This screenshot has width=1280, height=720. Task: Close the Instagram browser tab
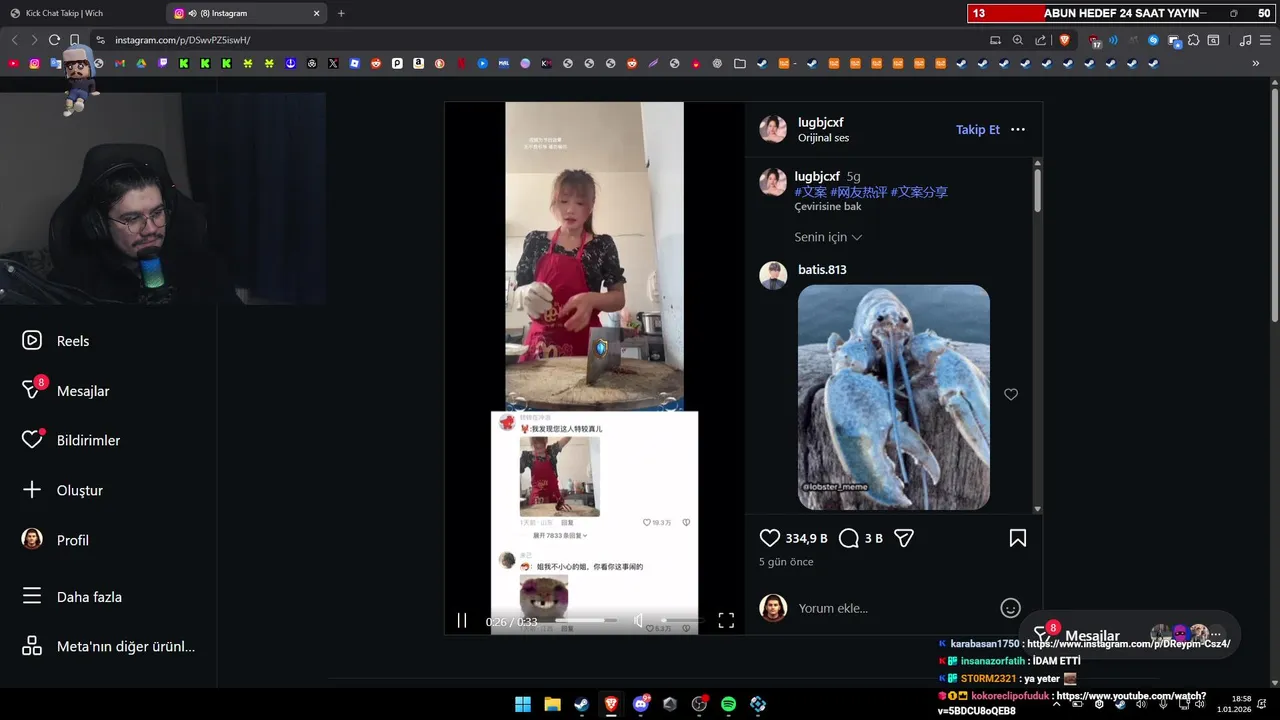coord(317,13)
